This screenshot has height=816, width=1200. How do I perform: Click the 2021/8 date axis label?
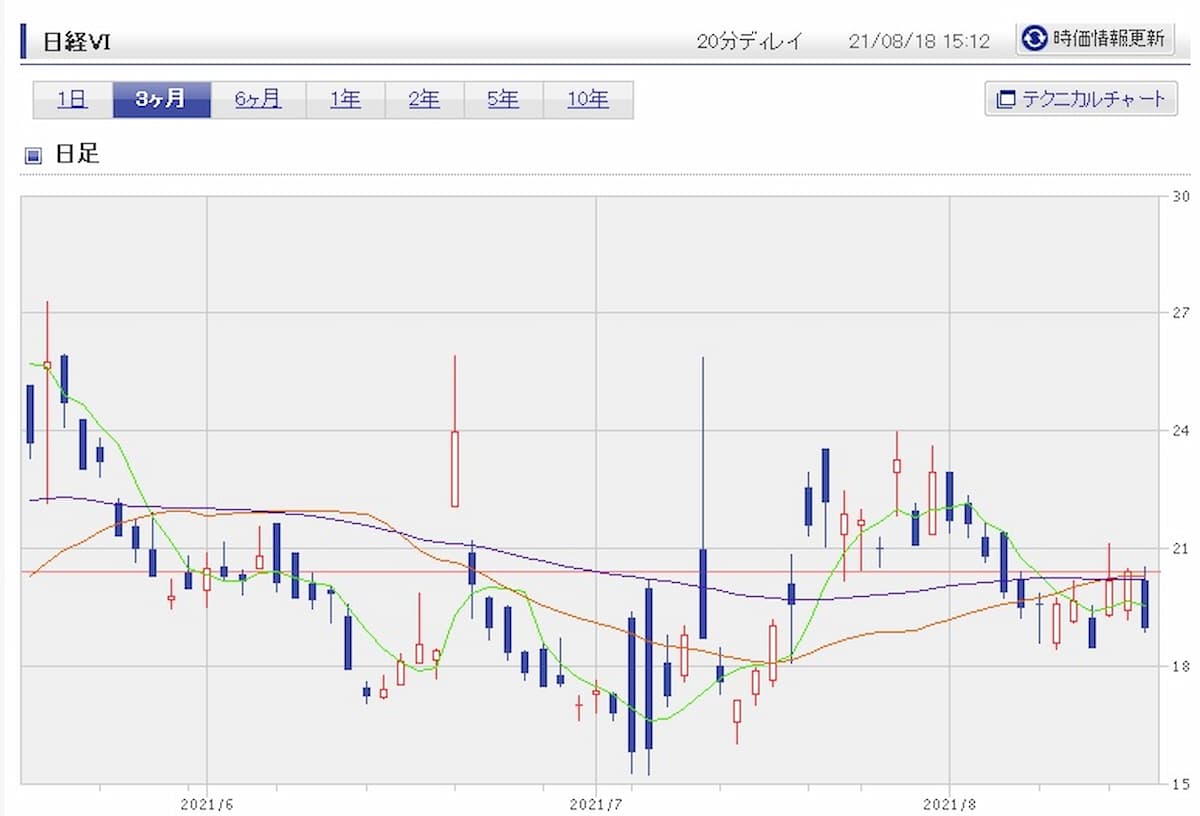[949, 803]
